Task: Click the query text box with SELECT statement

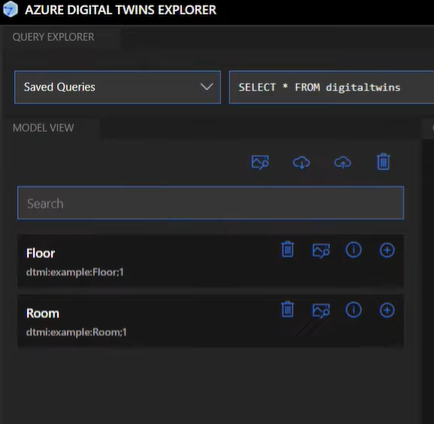Action: (332, 87)
